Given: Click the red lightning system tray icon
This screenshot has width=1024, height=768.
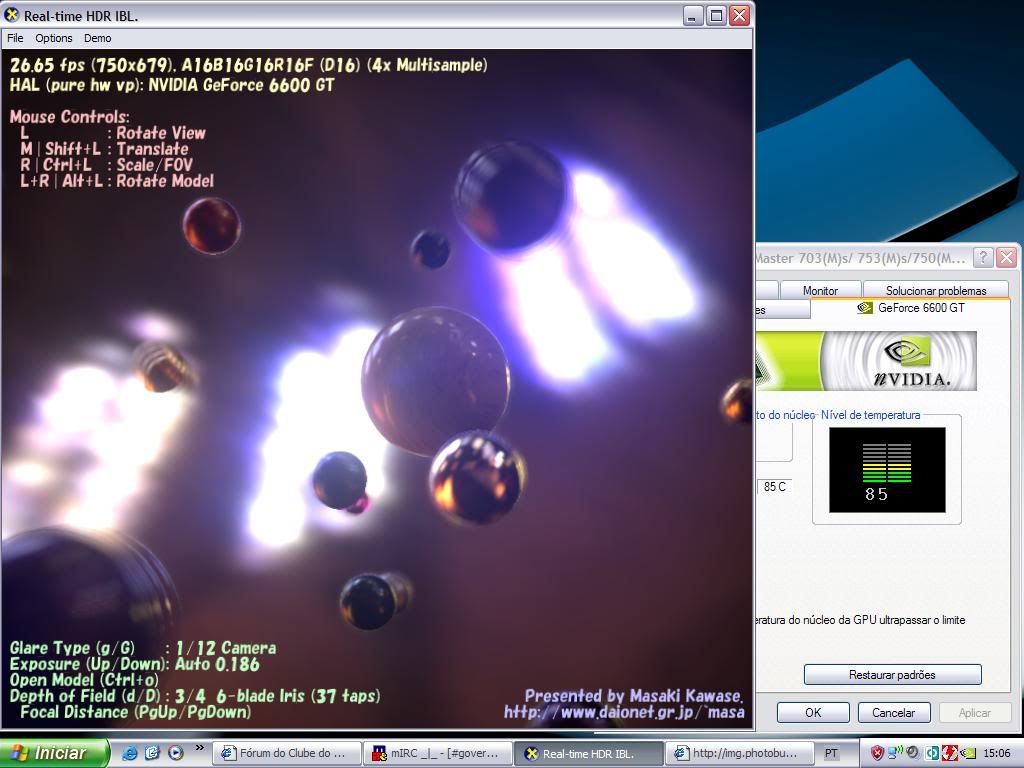Looking at the screenshot, I should pyautogui.click(x=949, y=753).
